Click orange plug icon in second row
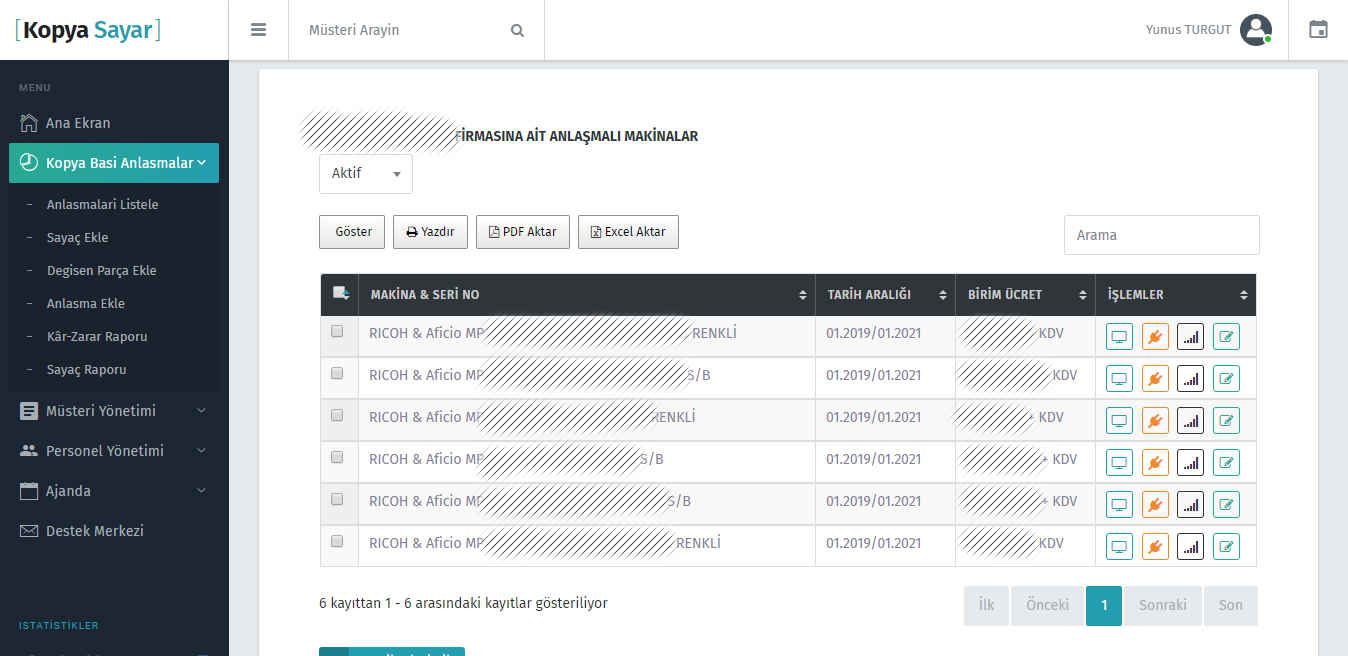Image resolution: width=1348 pixels, height=656 pixels. (x=1155, y=379)
